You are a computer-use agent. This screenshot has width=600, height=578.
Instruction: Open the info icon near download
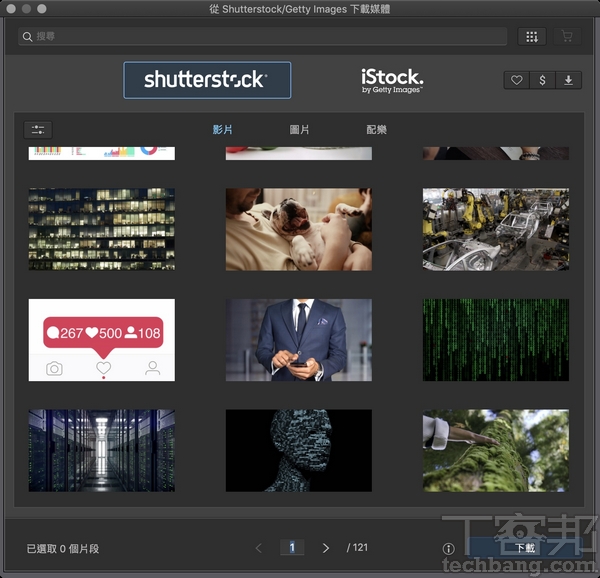(448, 549)
